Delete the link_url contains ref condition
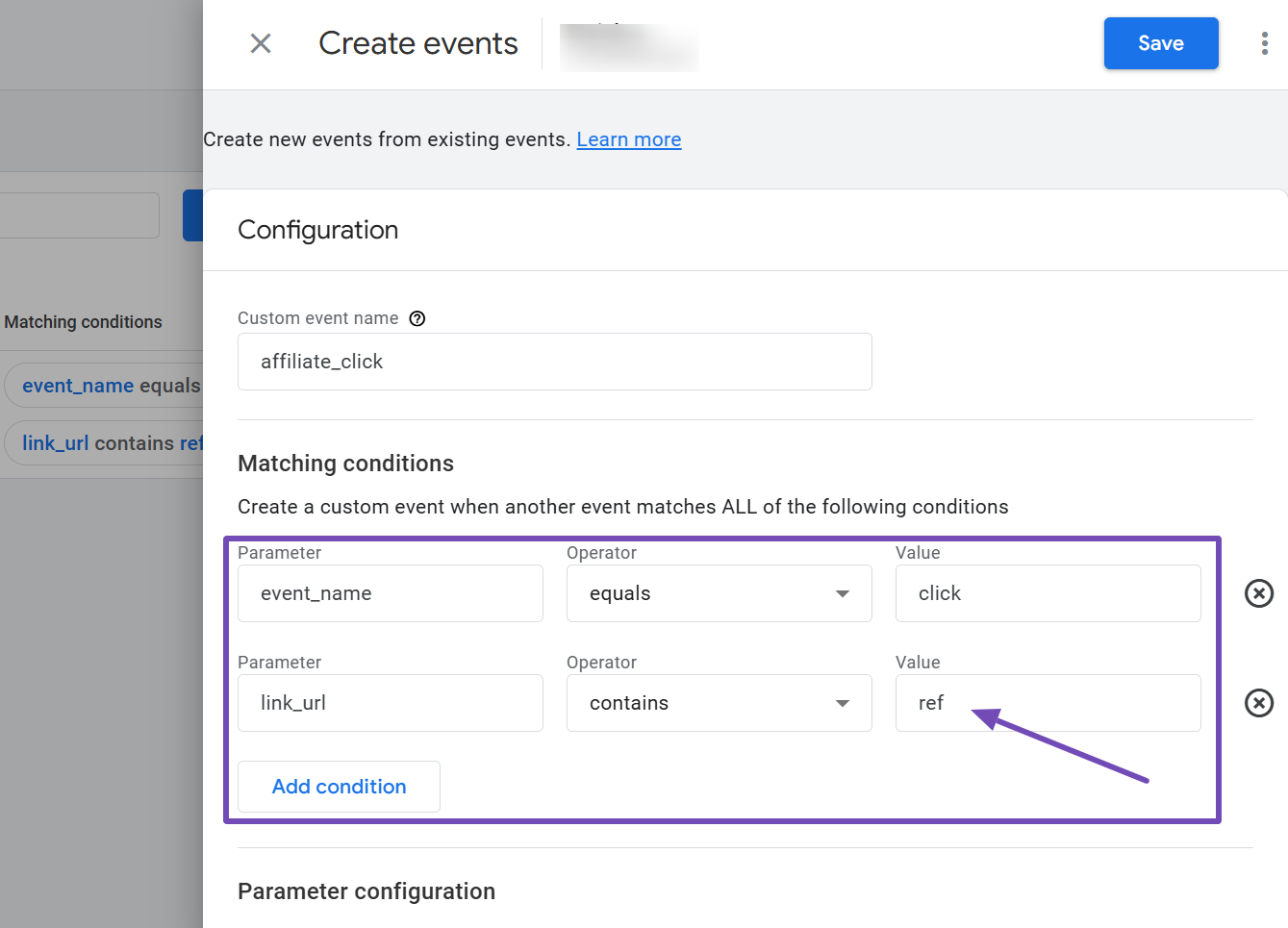 [x=1258, y=703]
